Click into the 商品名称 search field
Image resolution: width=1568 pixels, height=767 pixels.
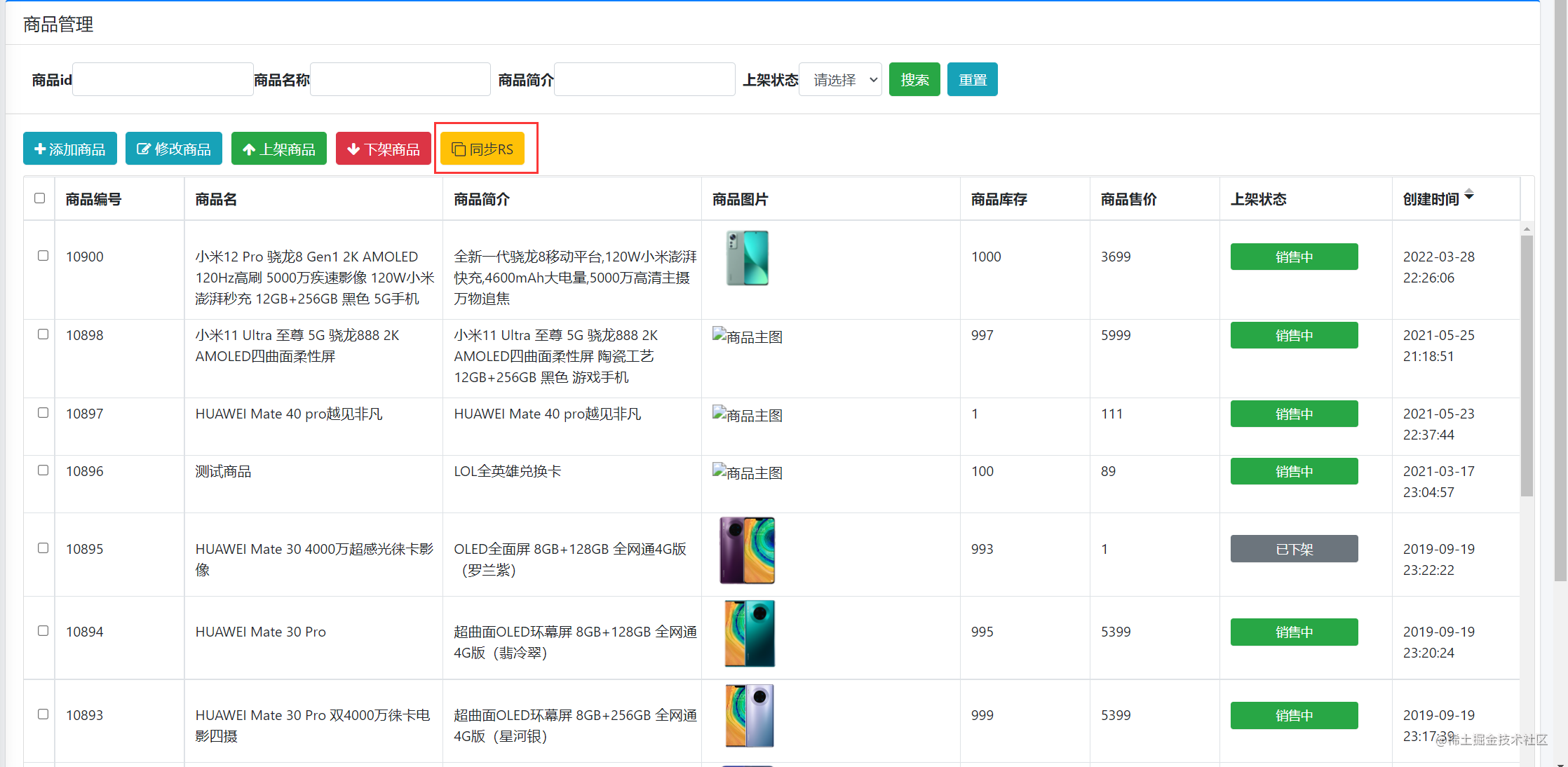tap(400, 80)
